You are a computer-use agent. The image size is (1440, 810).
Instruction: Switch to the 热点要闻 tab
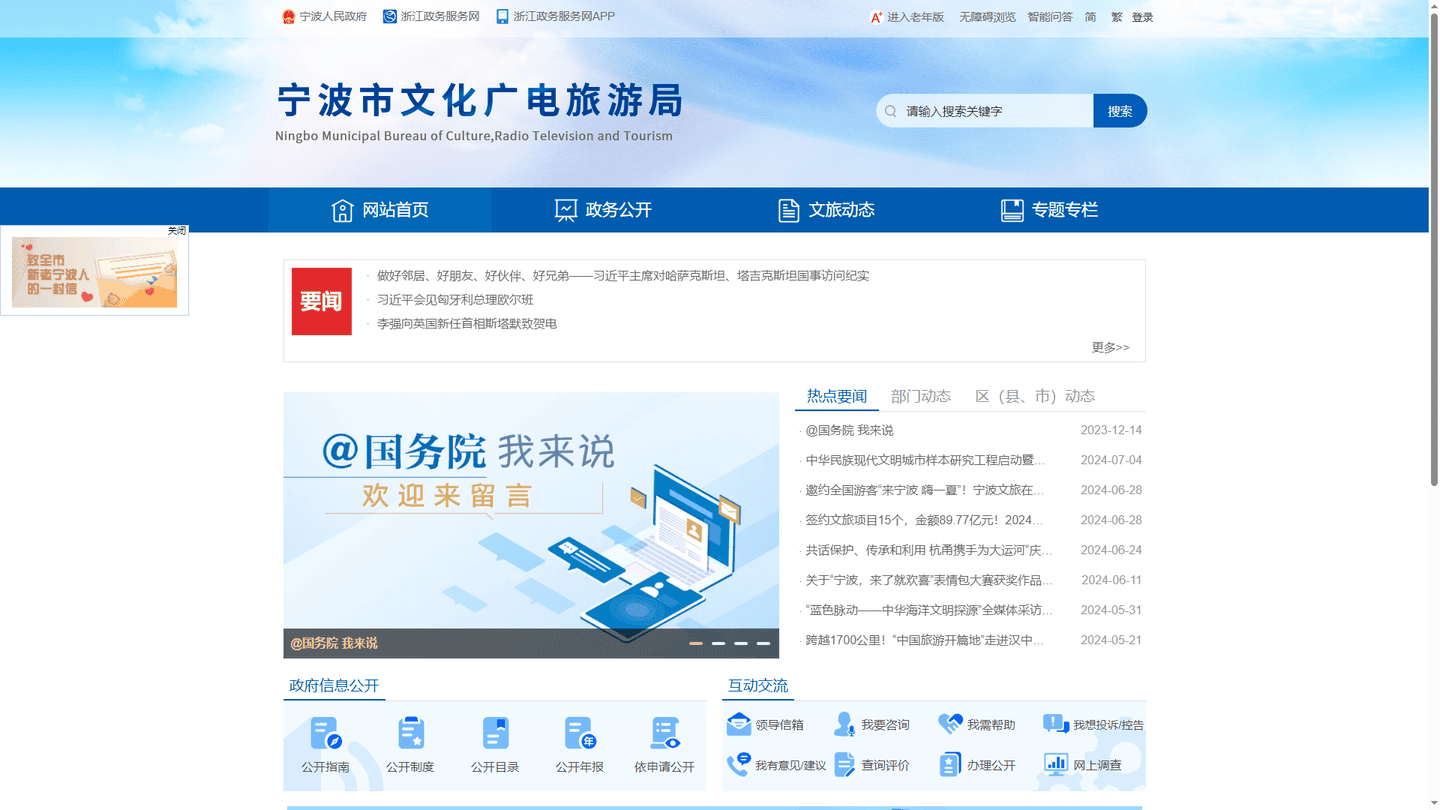coord(837,396)
